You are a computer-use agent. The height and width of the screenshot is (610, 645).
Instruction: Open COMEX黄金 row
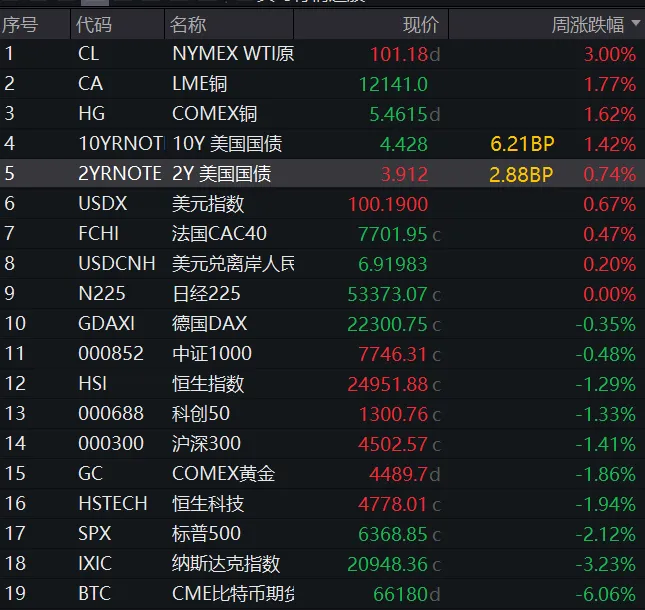click(x=223, y=474)
